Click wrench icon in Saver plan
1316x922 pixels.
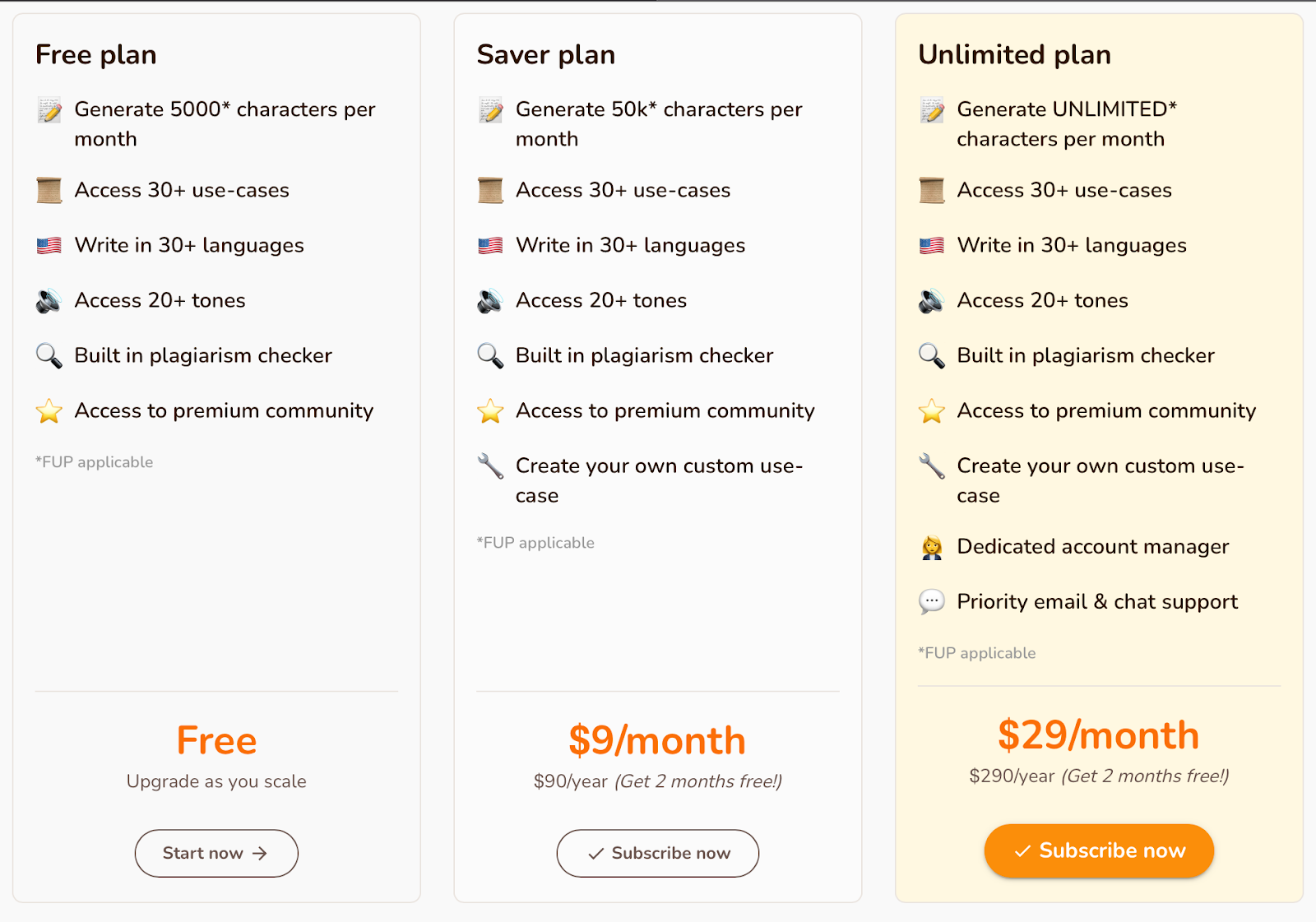[490, 466]
